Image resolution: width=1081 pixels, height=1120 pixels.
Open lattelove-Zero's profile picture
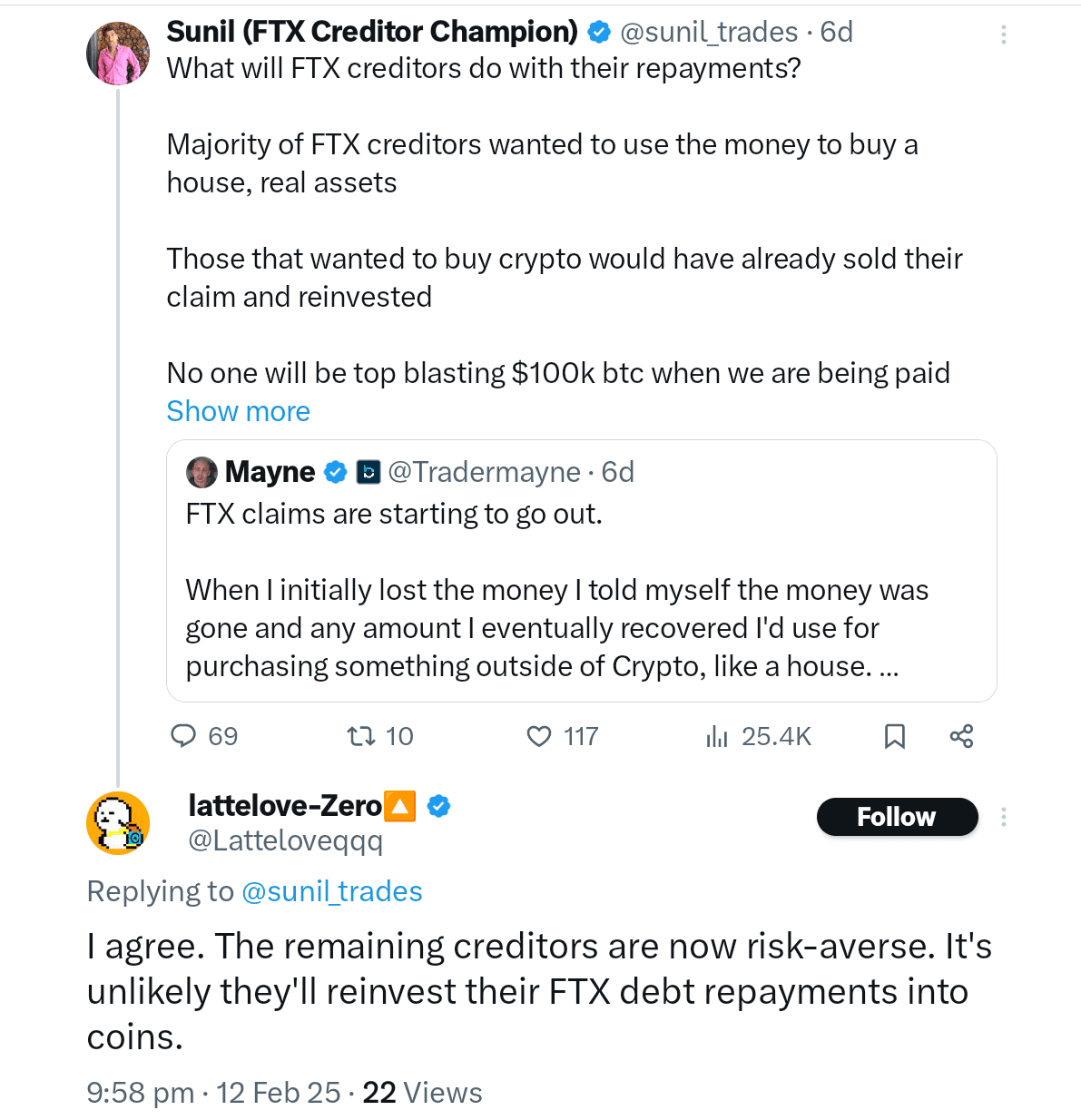117,822
